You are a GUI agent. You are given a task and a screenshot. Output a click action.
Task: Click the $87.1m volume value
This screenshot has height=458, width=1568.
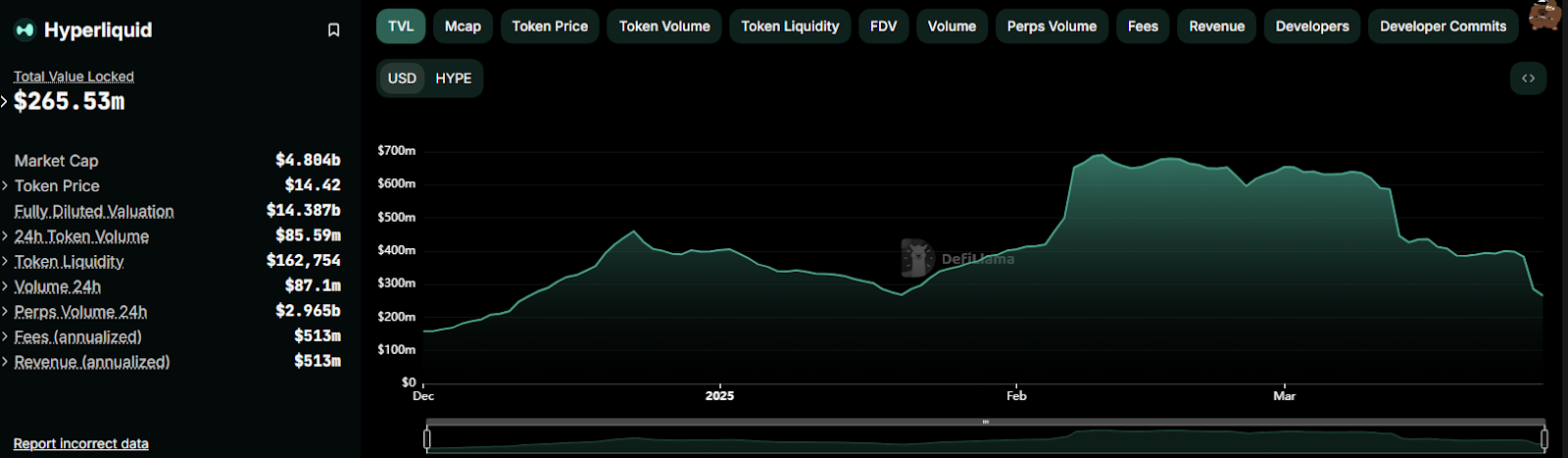coord(313,286)
